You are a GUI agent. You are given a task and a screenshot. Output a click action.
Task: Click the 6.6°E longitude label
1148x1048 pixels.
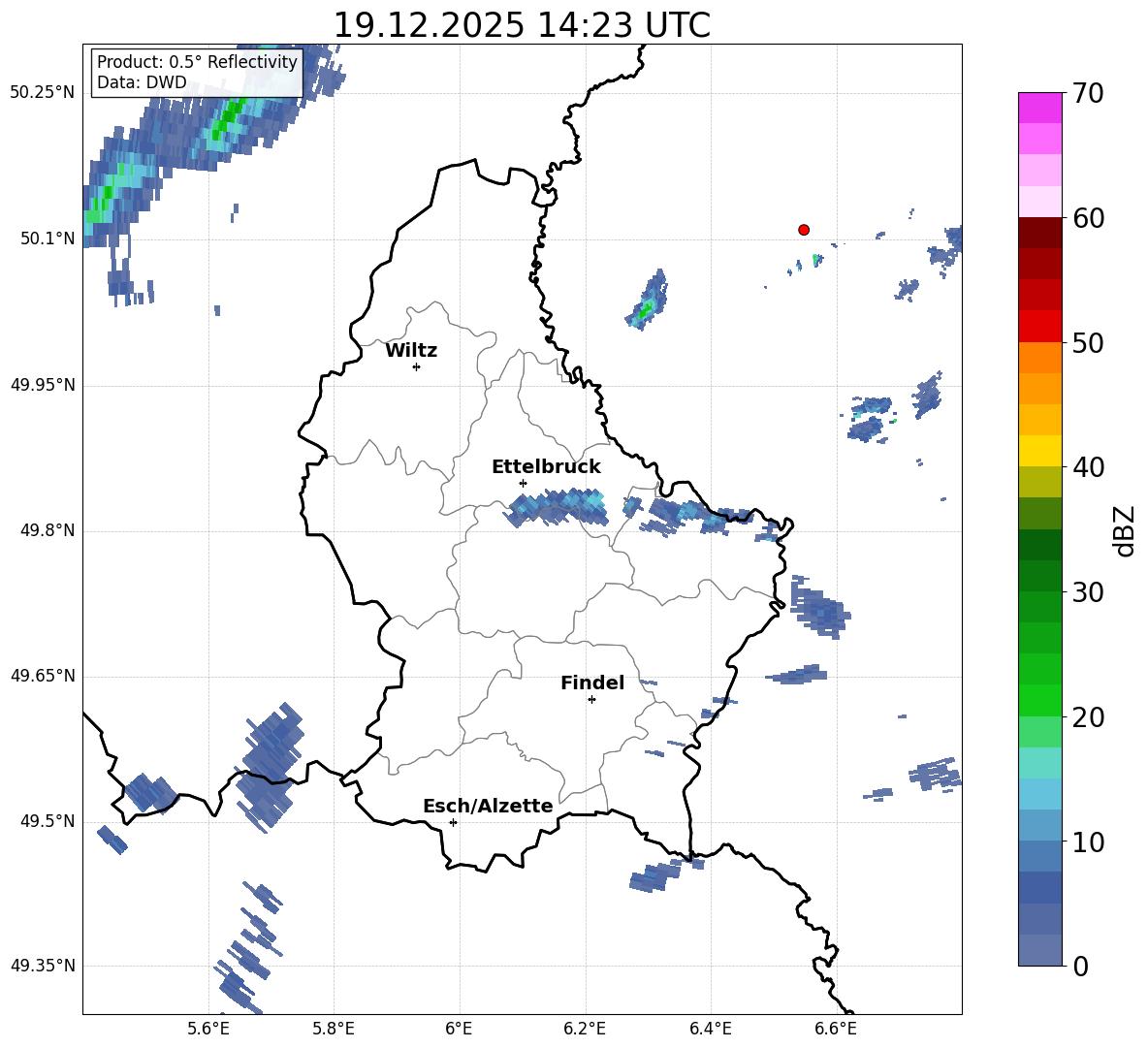coord(836,1029)
